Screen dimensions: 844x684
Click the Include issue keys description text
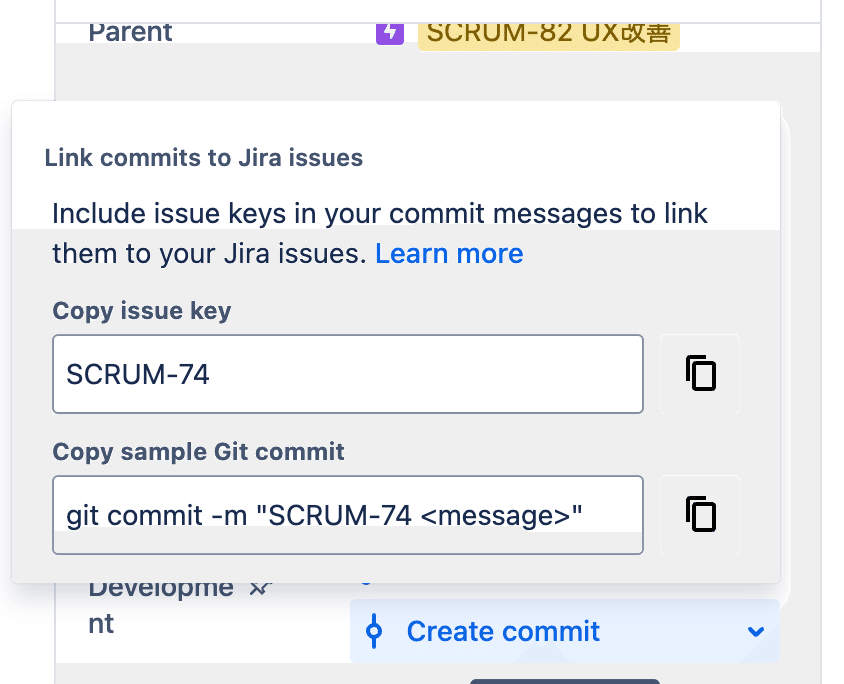click(x=380, y=214)
